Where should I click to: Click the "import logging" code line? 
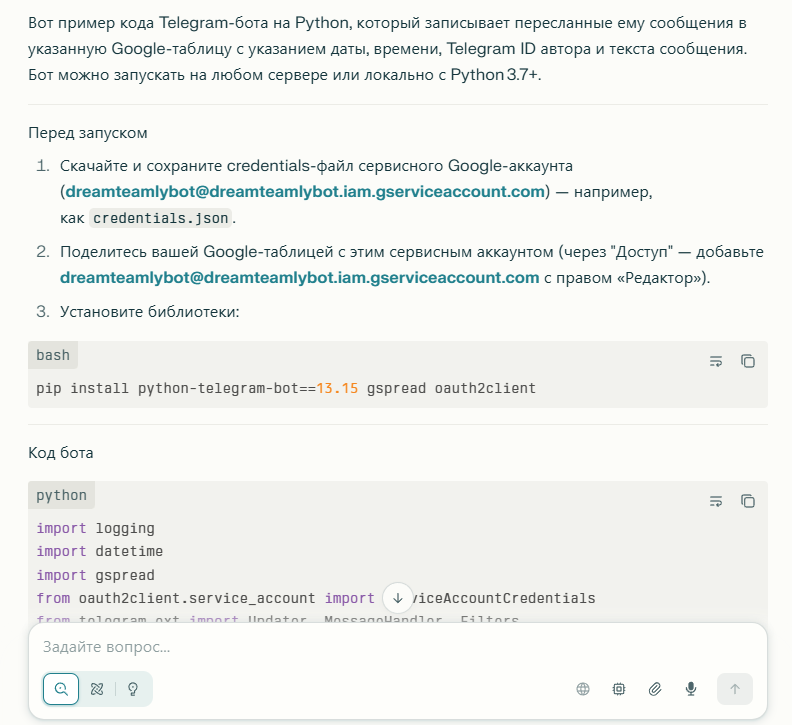[95, 528]
